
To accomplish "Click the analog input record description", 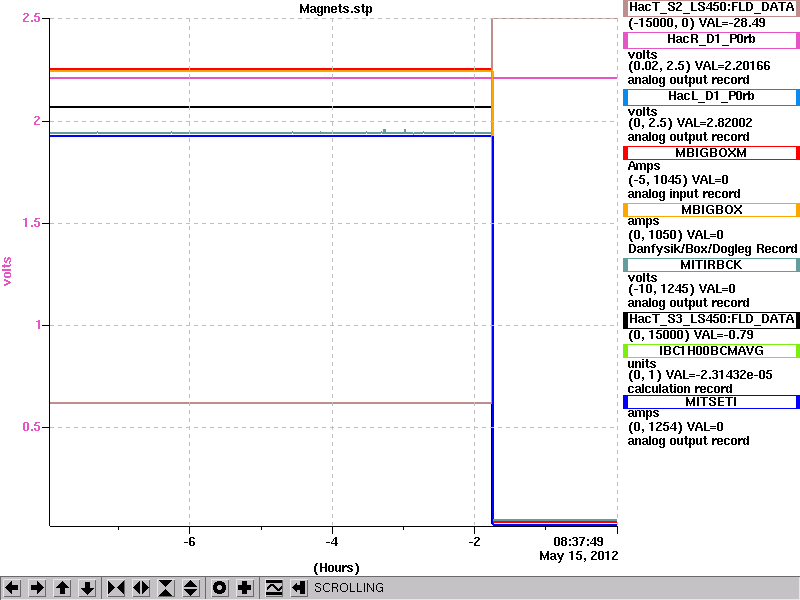I will tap(684, 194).
